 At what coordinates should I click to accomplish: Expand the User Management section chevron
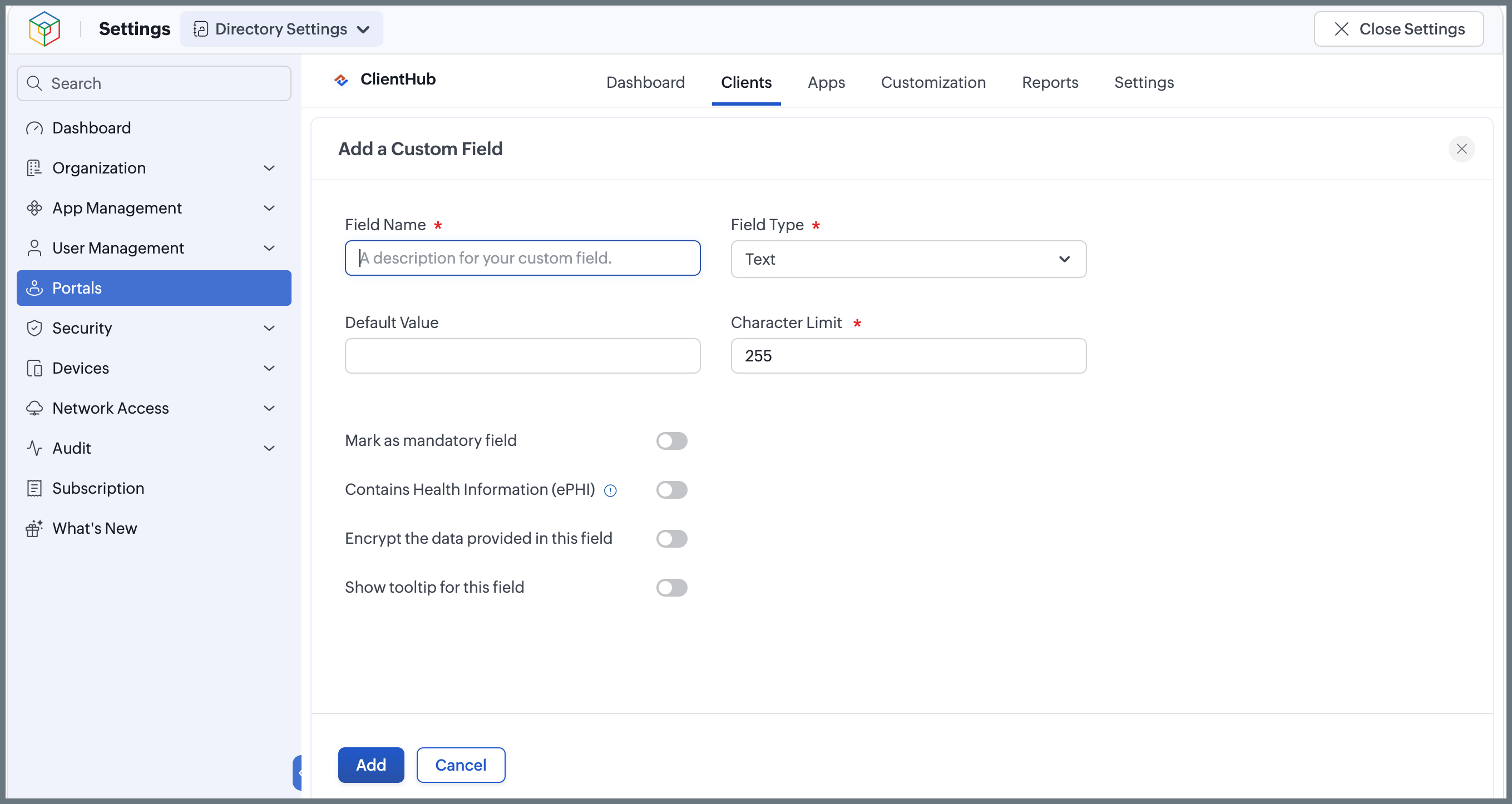click(269, 248)
